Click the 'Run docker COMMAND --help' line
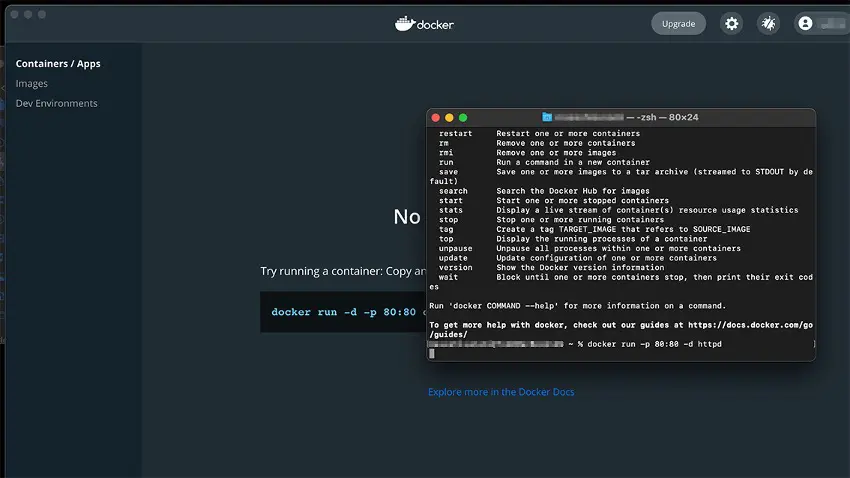 (577, 306)
